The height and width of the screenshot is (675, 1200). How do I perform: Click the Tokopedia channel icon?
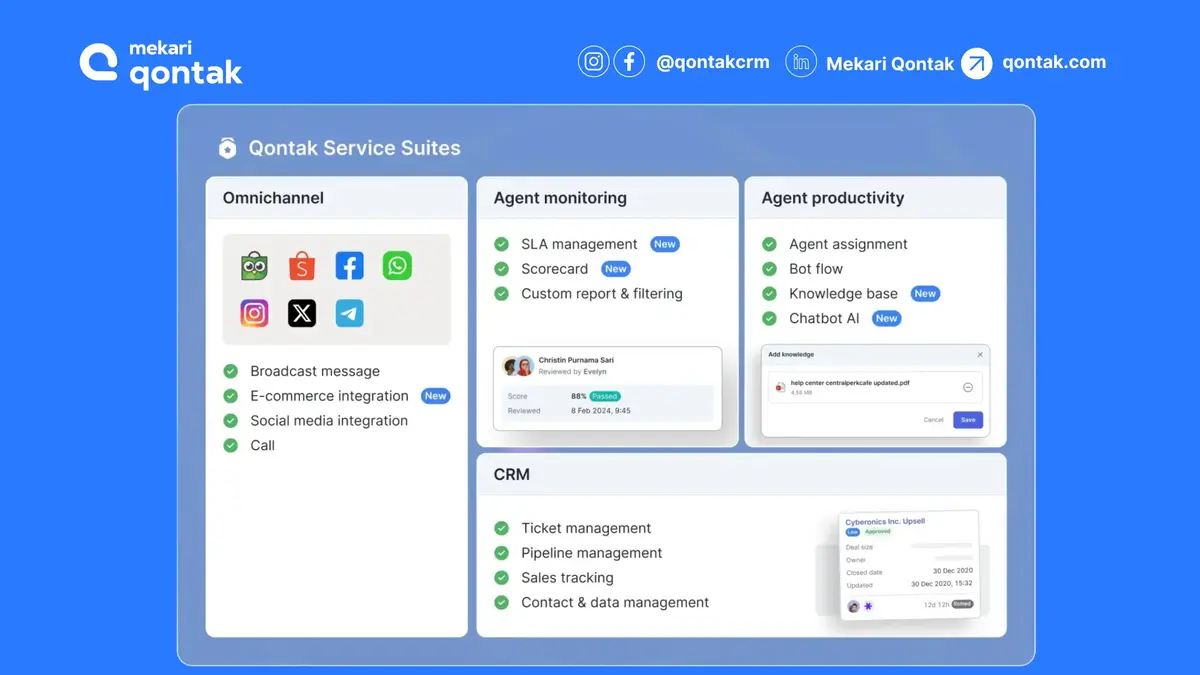point(254,266)
